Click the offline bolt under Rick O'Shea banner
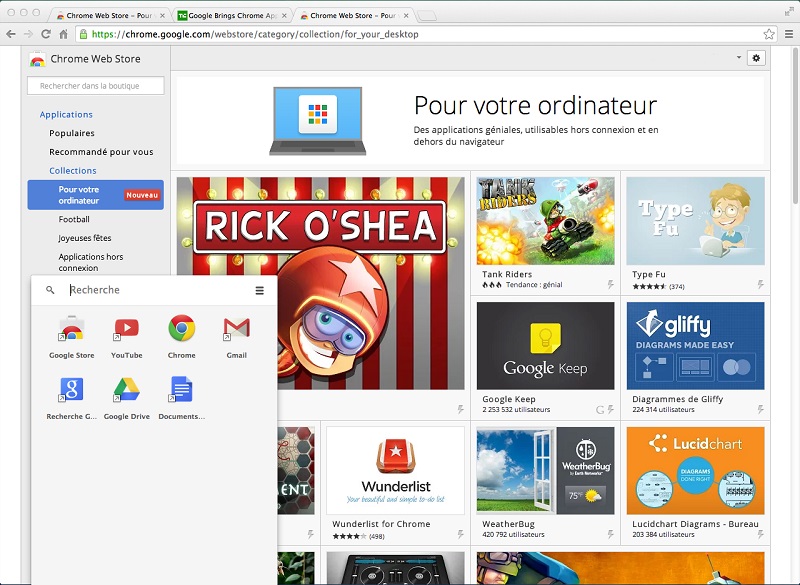Image resolution: width=800 pixels, height=585 pixels. pyautogui.click(x=461, y=410)
